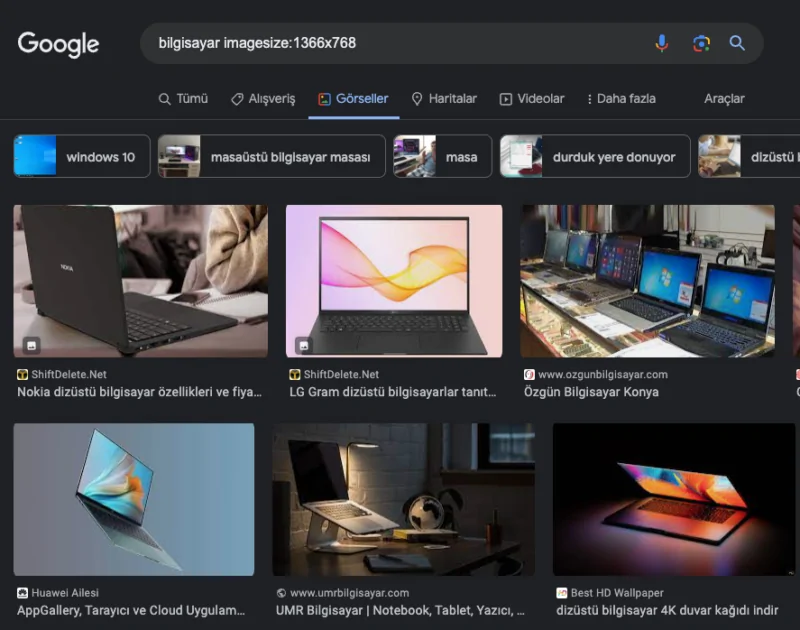Click the ShiftDelete.Net favicon under Nokia result
This screenshot has width=800, height=630.
coord(22,374)
